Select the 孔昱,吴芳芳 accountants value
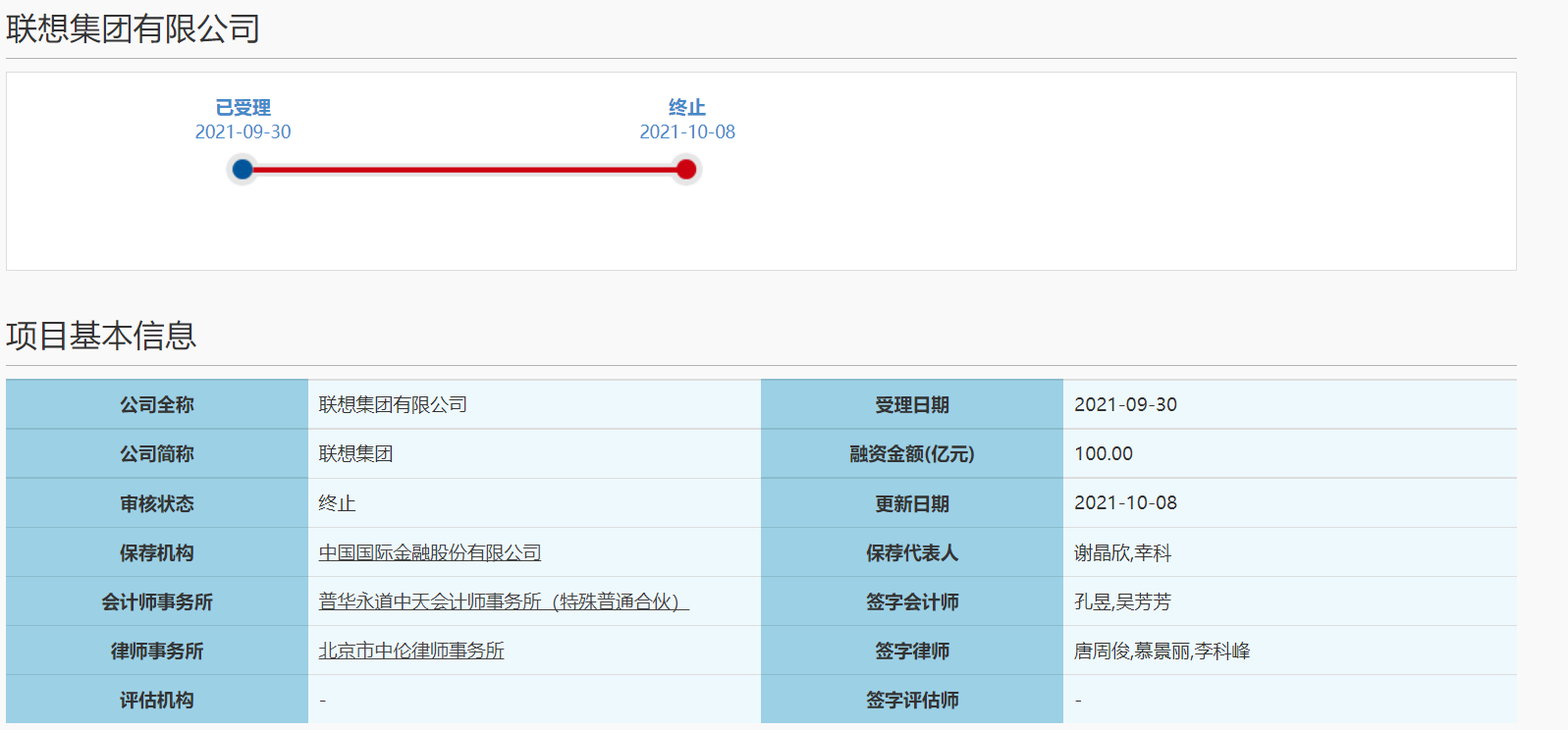 tap(1122, 601)
